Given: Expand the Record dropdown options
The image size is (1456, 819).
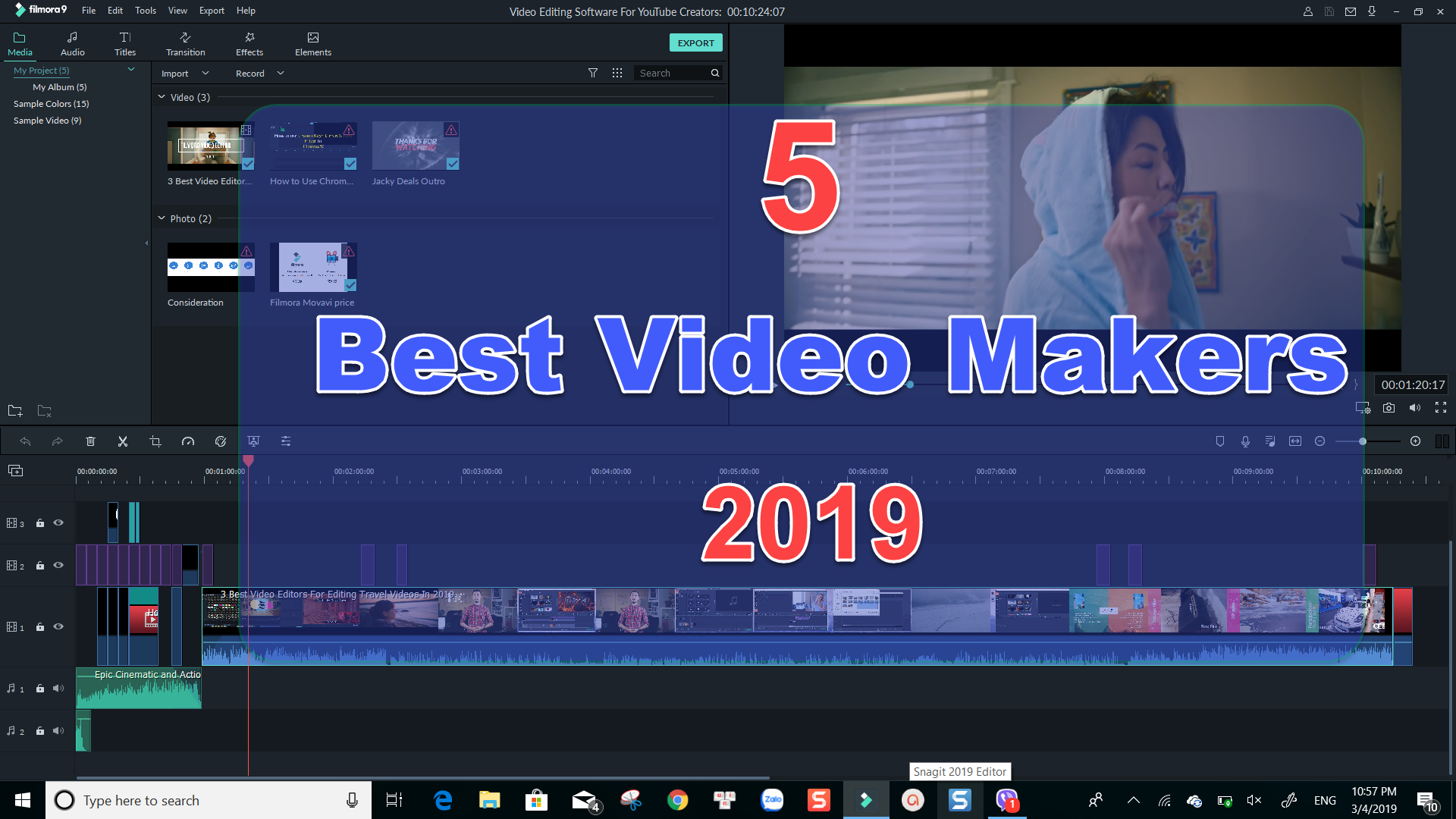Looking at the screenshot, I should pos(280,73).
